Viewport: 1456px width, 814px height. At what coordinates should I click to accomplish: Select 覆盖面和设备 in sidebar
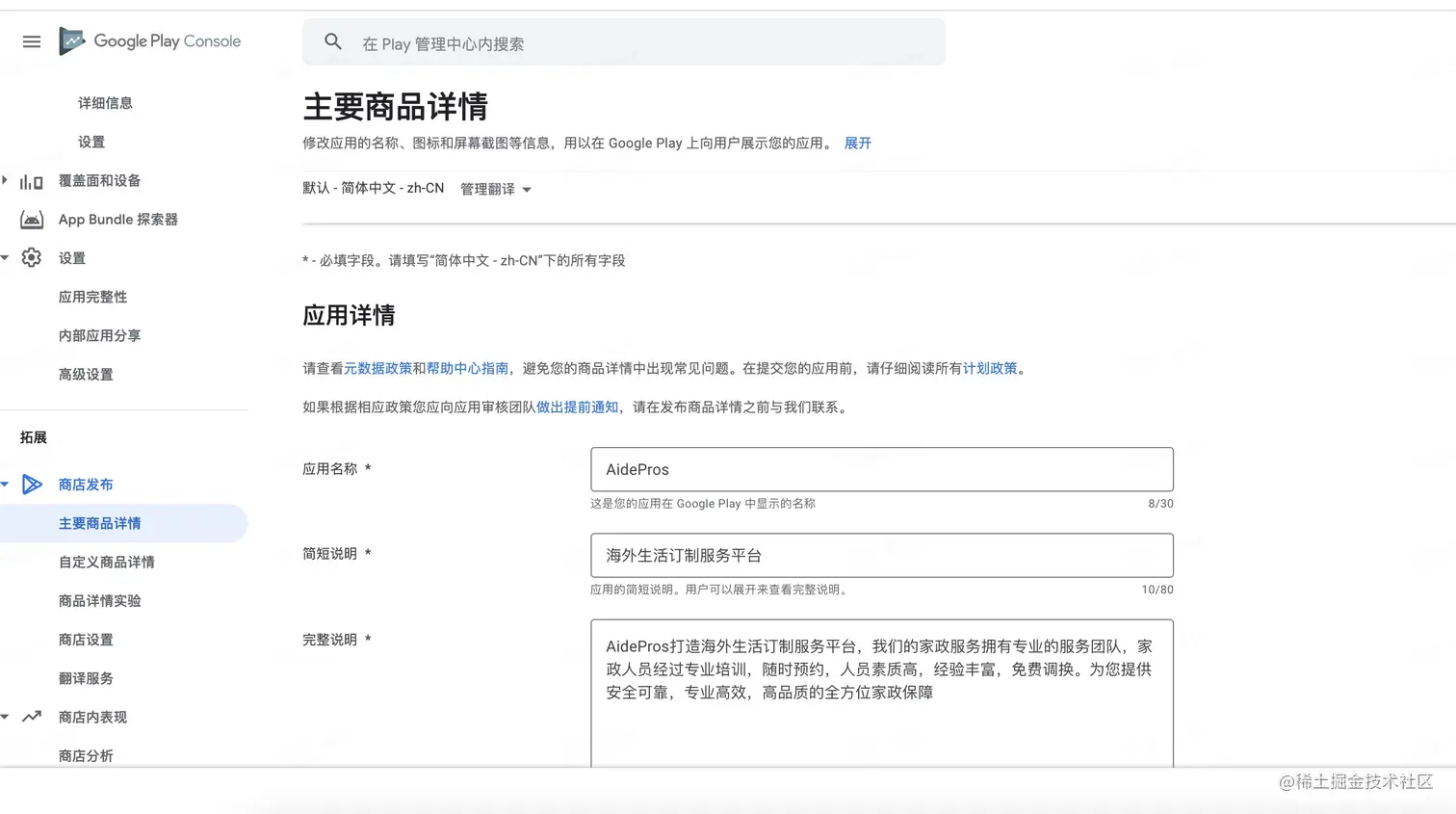coord(99,180)
